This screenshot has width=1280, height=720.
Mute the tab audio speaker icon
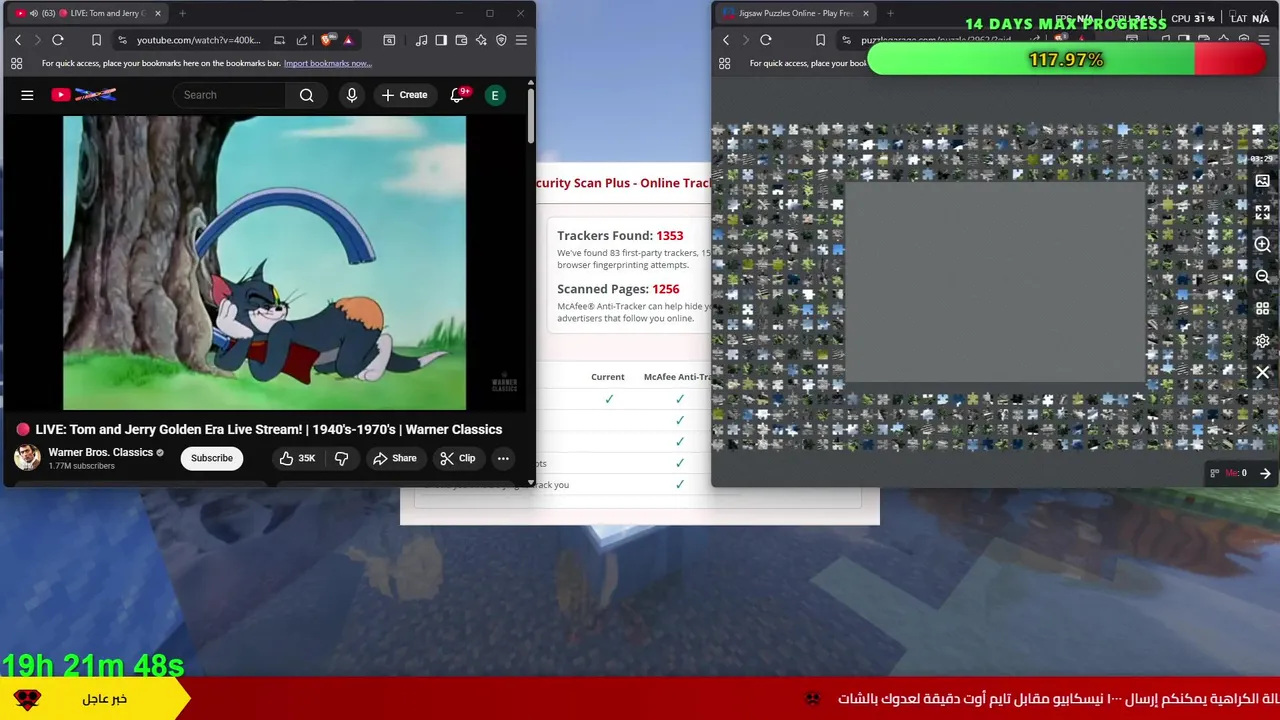33,13
